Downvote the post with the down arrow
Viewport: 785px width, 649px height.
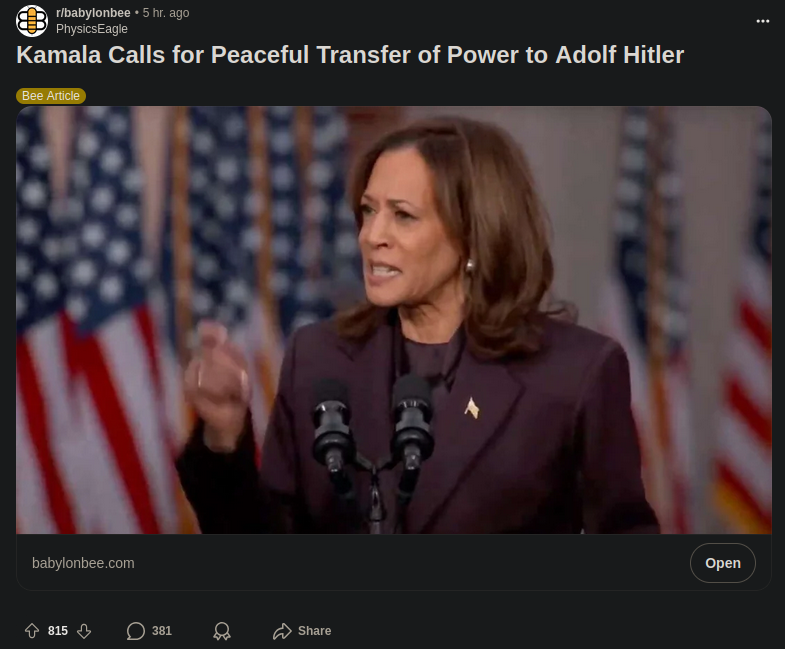pyautogui.click(x=84, y=630)
